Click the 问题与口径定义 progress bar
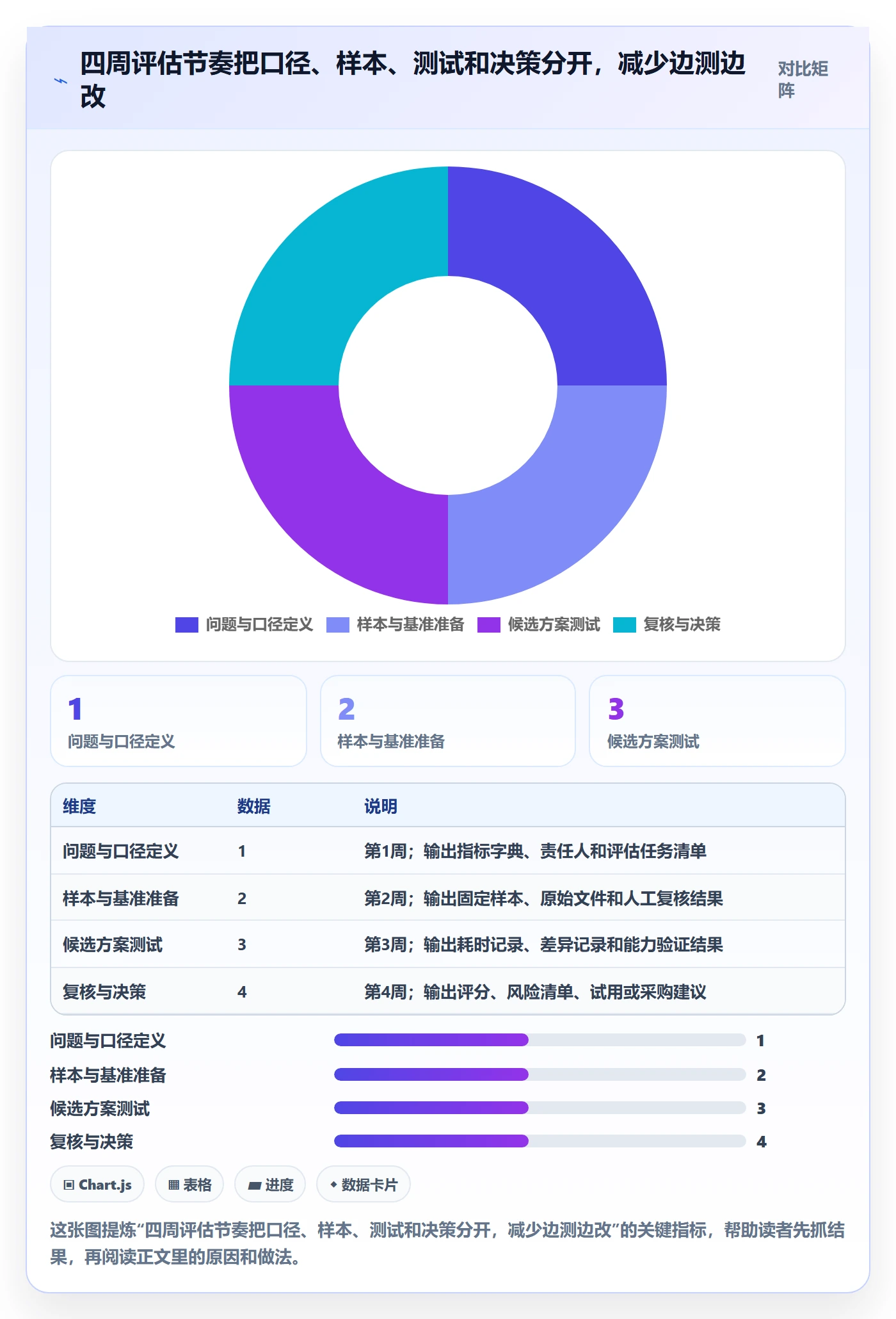The width and height of the screenshot is (896, 1319). [540, 1040]
